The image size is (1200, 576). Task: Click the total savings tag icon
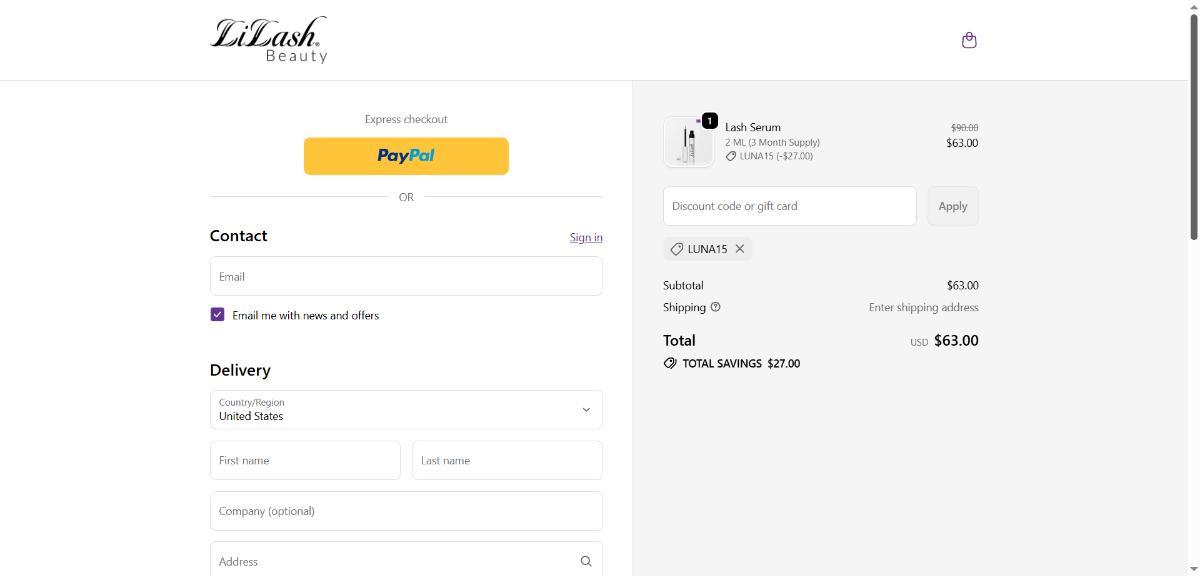coord(670,363)
